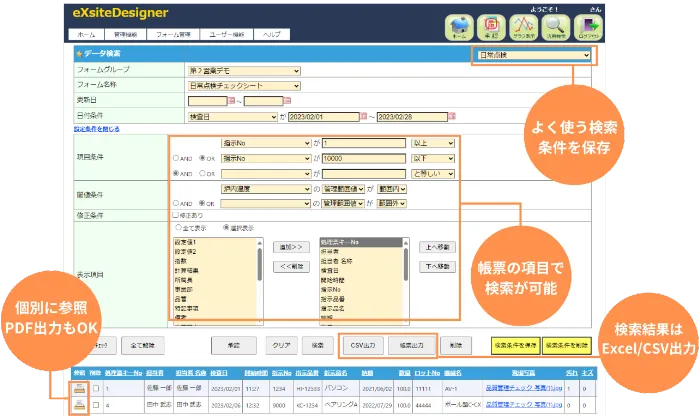Screen dimensions: 699x418
Task: Open the ヘルプ menu
Action: click(x=271, y=35)
